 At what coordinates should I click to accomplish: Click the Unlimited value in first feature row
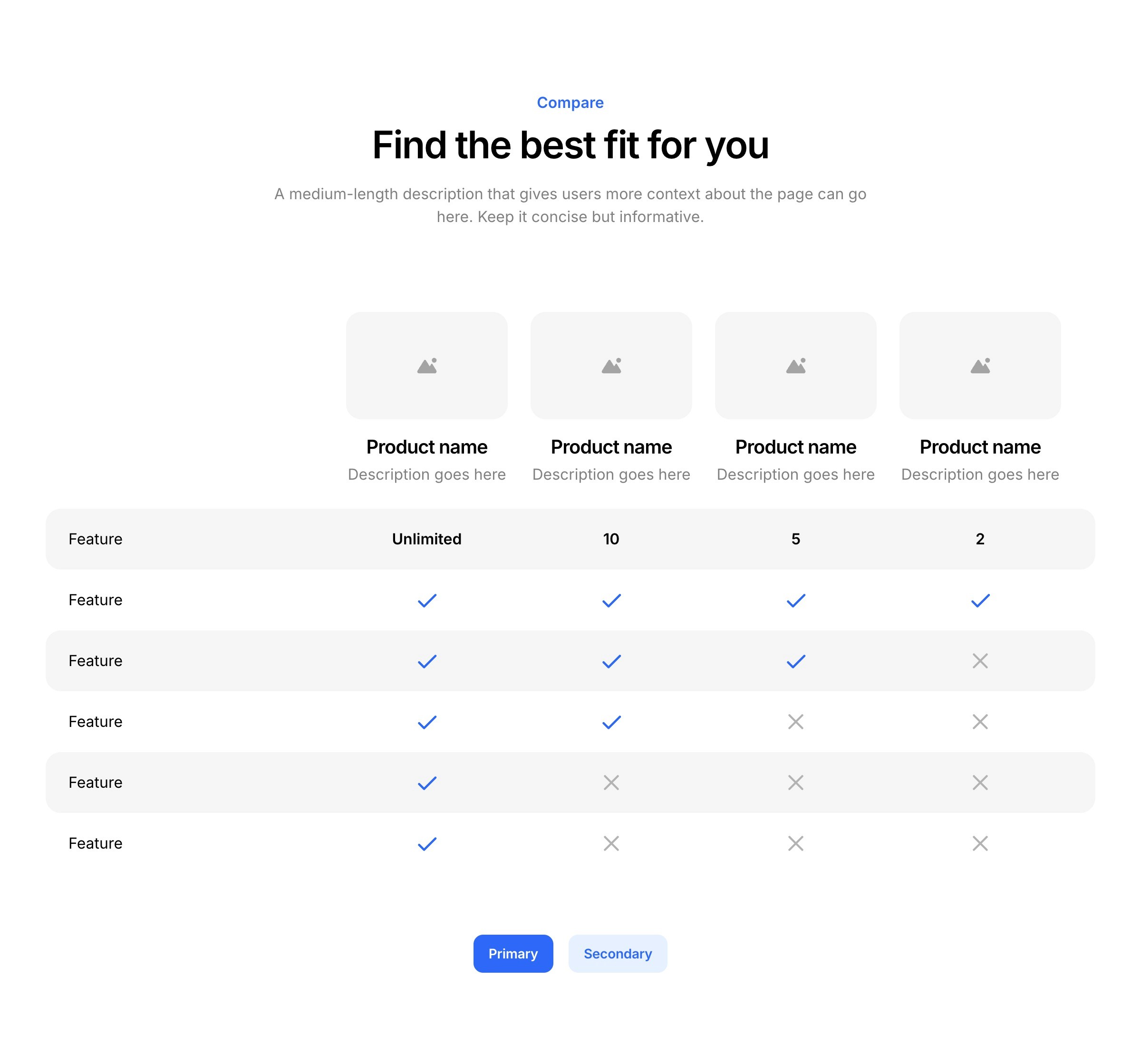point(426,539)
